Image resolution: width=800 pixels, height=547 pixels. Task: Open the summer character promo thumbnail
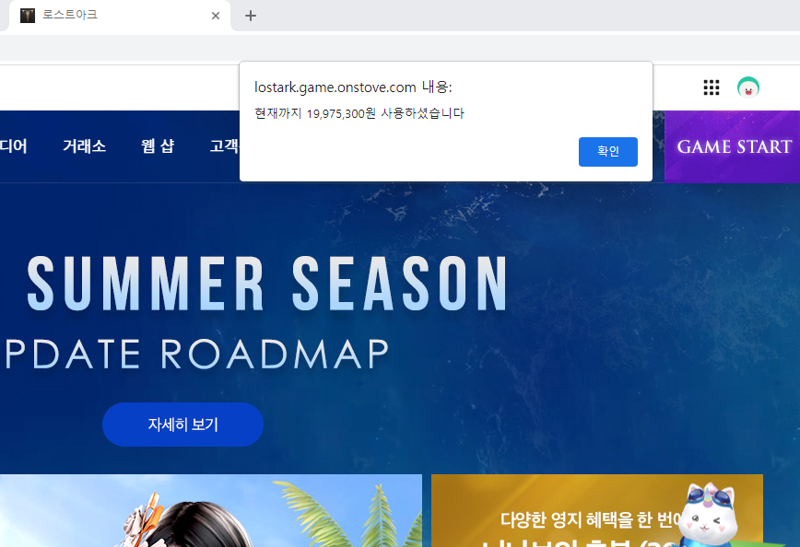tap(211, 510)
